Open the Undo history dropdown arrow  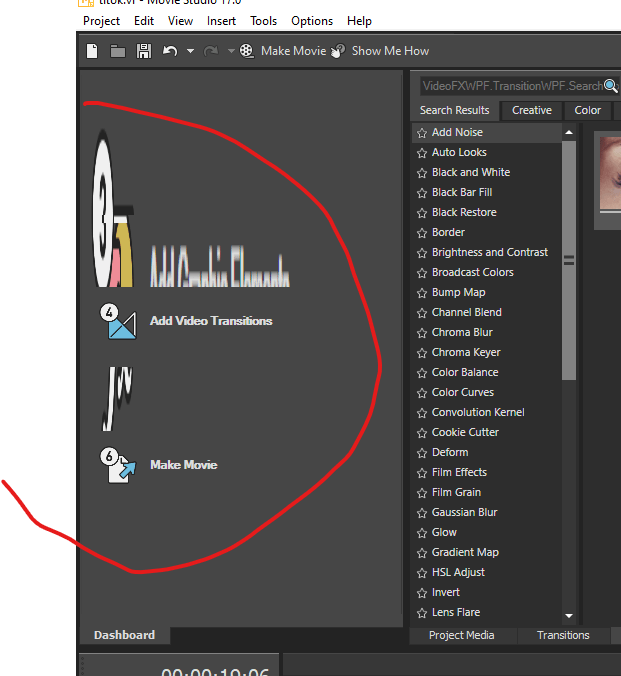point(190,51)
